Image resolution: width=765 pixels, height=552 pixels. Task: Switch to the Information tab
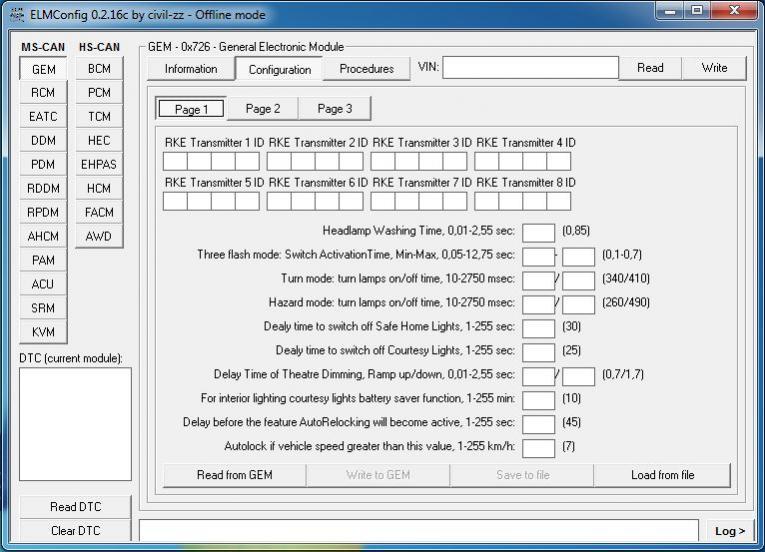tap(191, 69)
